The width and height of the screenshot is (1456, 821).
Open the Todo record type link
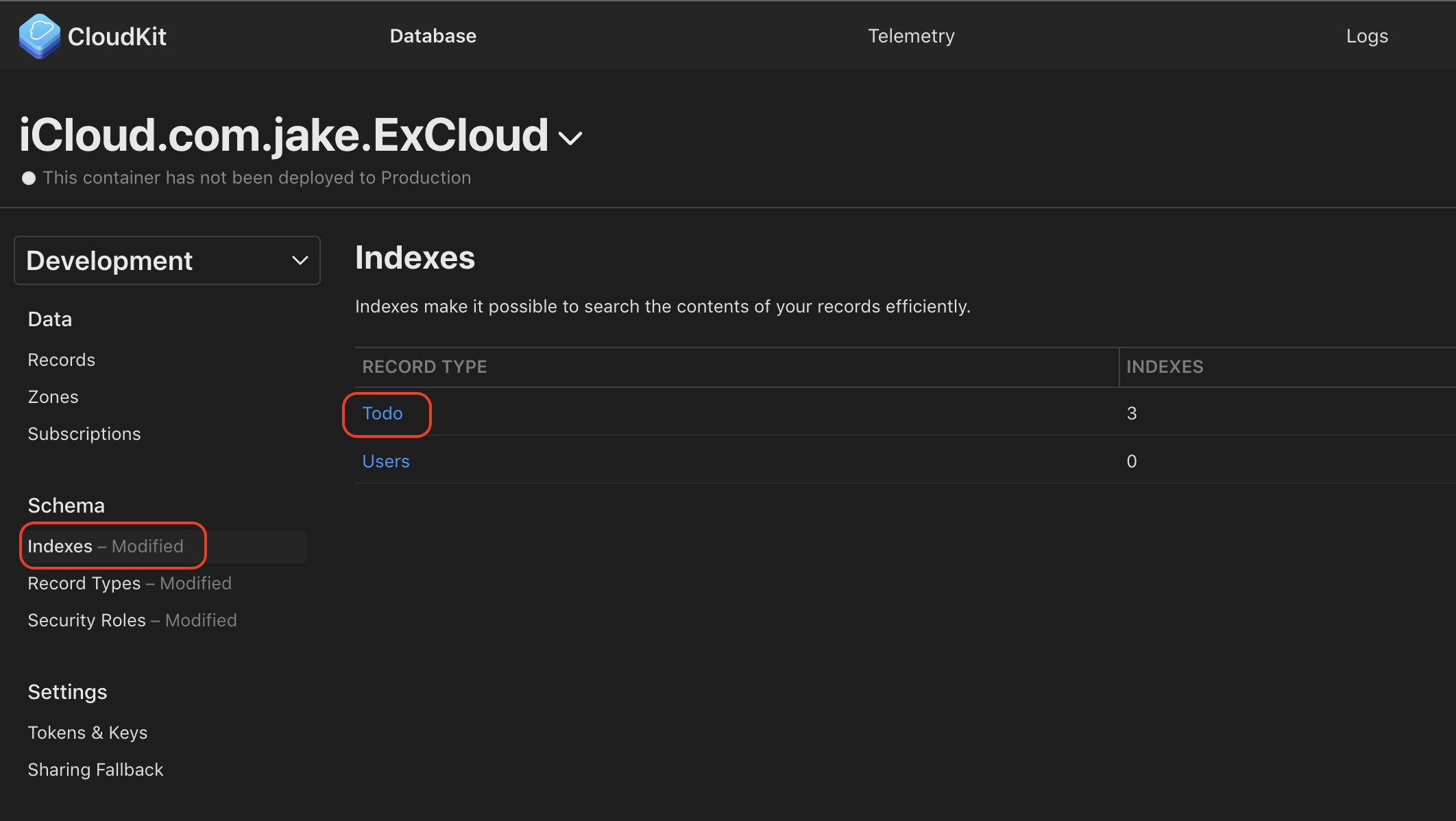click(383, 413)
